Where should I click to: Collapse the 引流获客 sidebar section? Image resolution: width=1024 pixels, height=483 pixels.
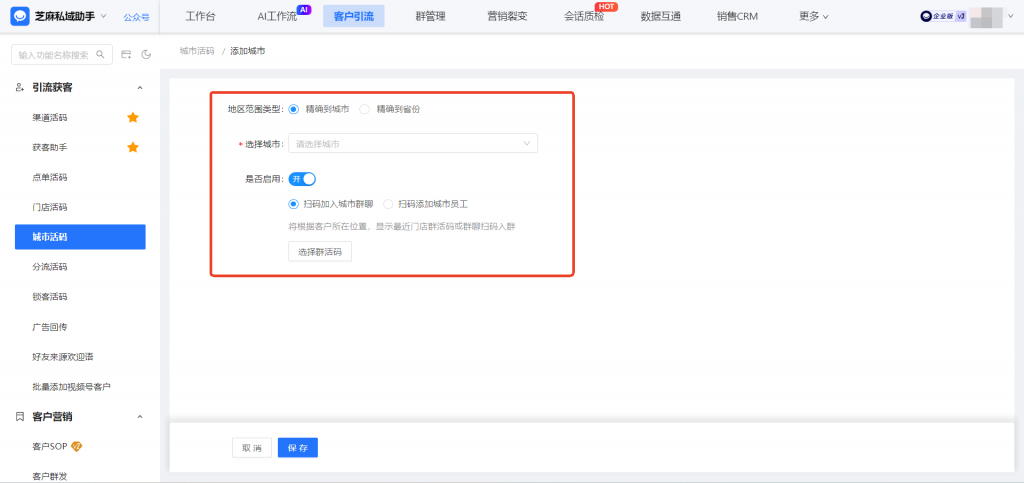coord(139,88)
